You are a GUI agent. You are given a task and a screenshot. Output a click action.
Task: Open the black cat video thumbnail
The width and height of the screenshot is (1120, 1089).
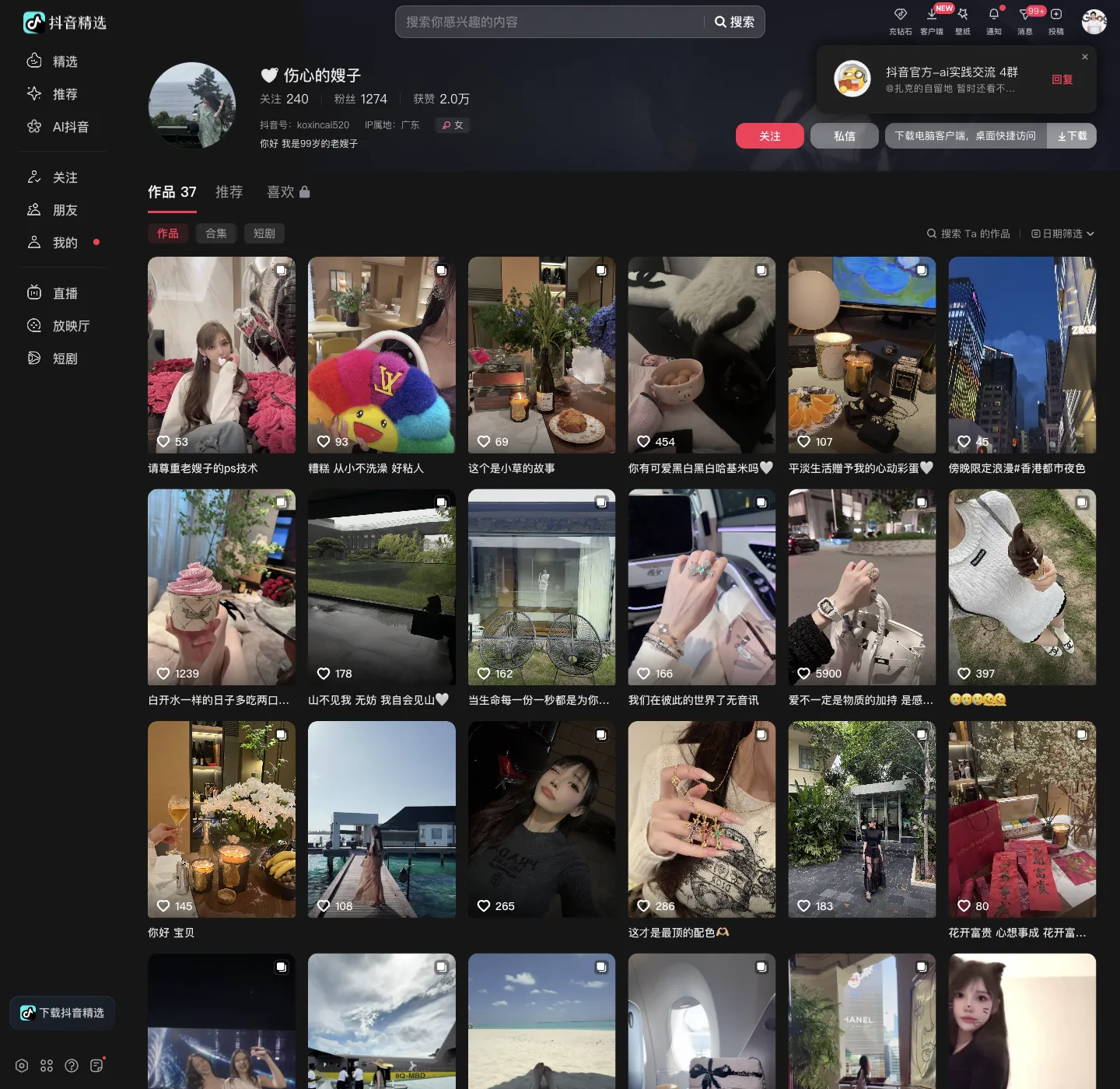click(702, 355)
